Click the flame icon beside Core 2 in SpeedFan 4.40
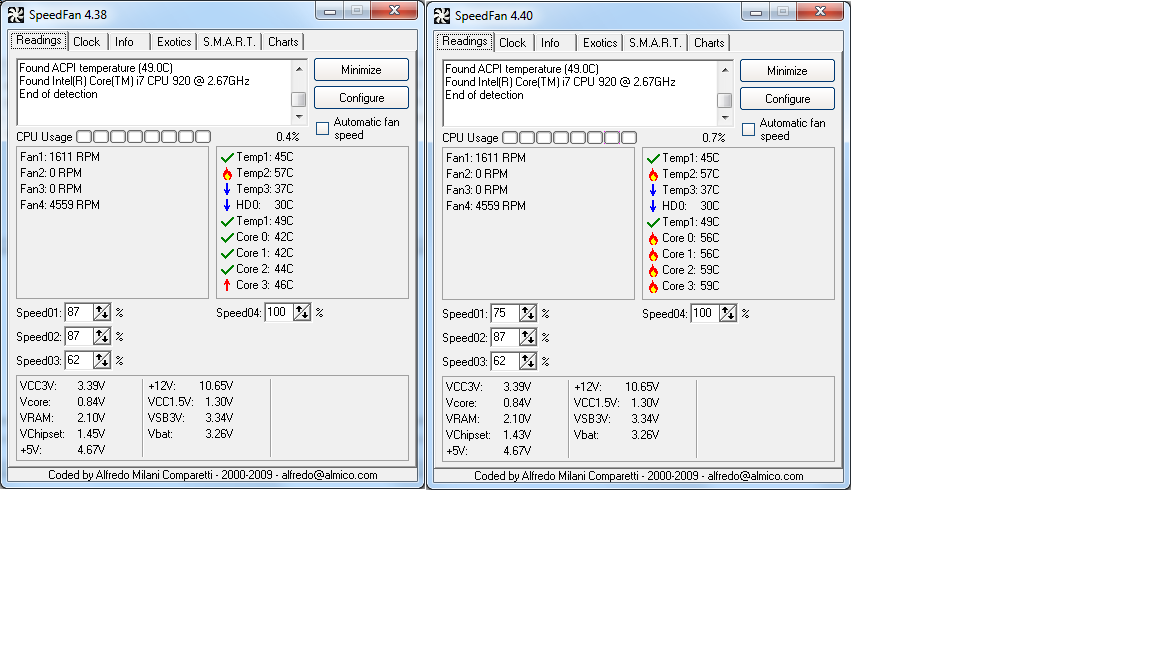 (653, 270)
